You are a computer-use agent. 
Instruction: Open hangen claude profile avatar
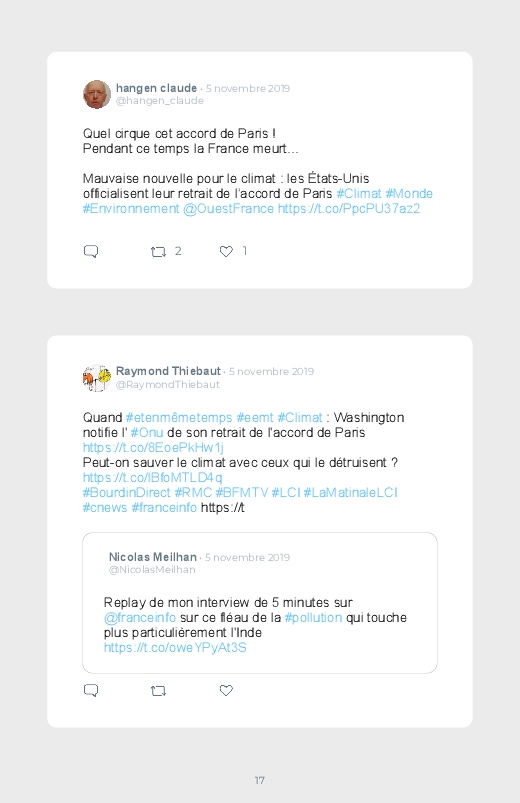[97, 94]
